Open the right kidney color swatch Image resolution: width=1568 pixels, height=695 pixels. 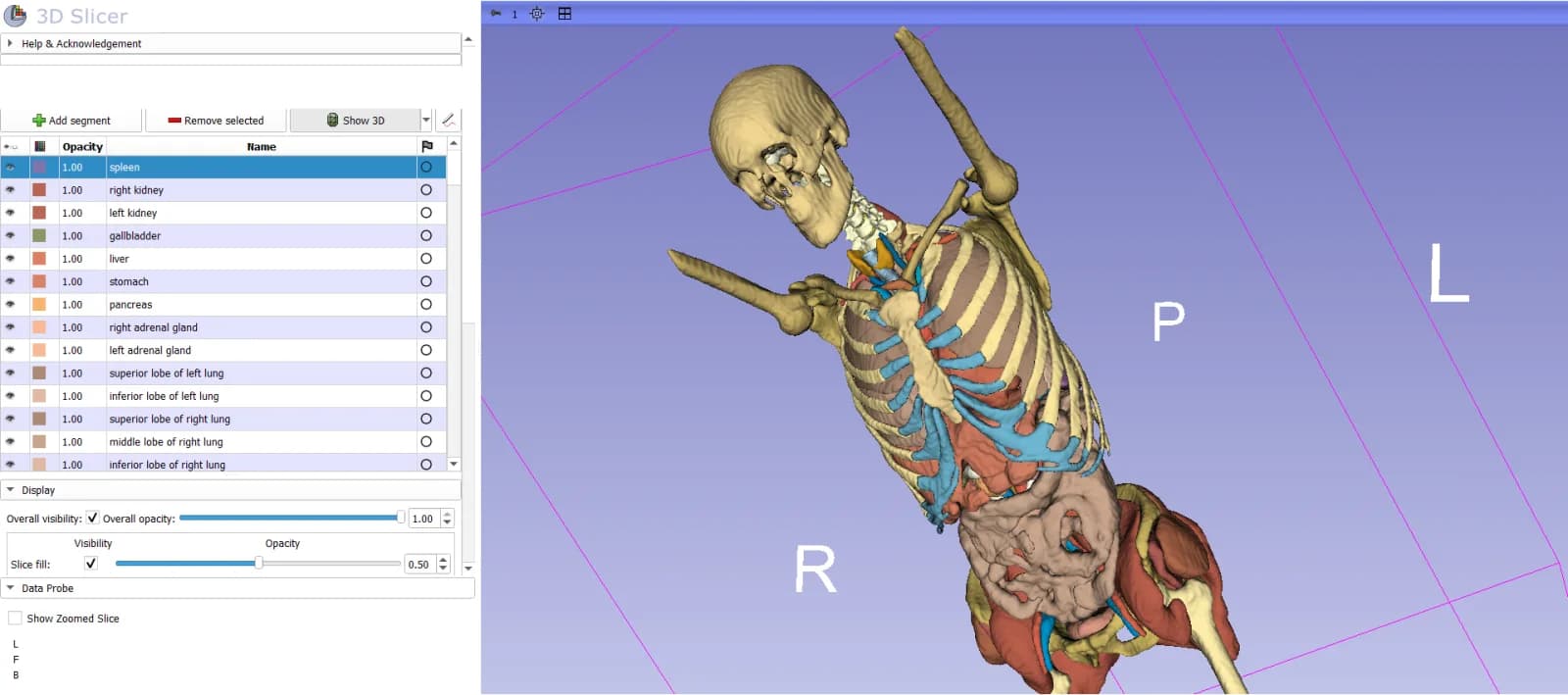click(39, 190)
